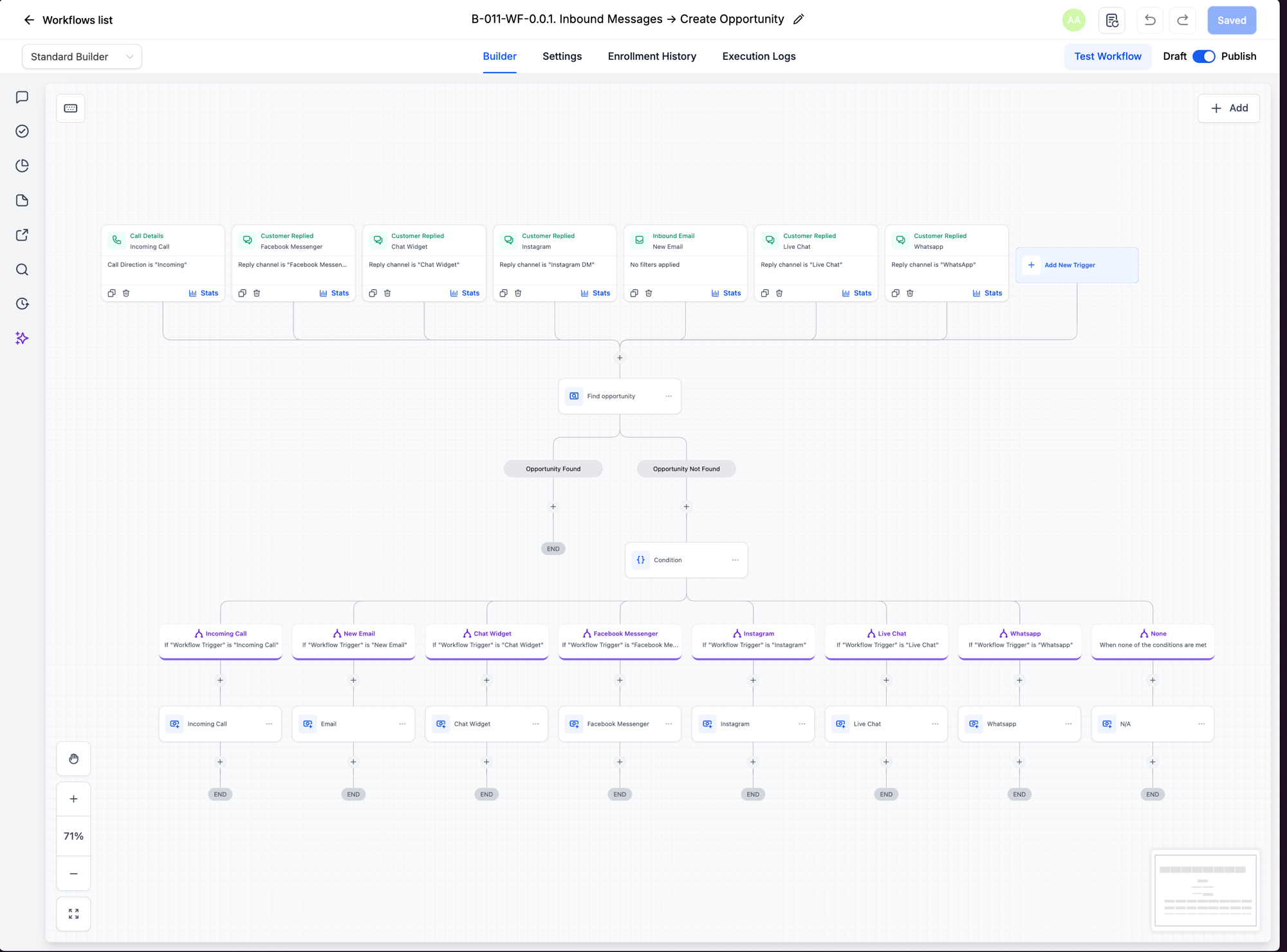Select the Live Chat condition branch
1287x952 pixels.
click(886, 641)
